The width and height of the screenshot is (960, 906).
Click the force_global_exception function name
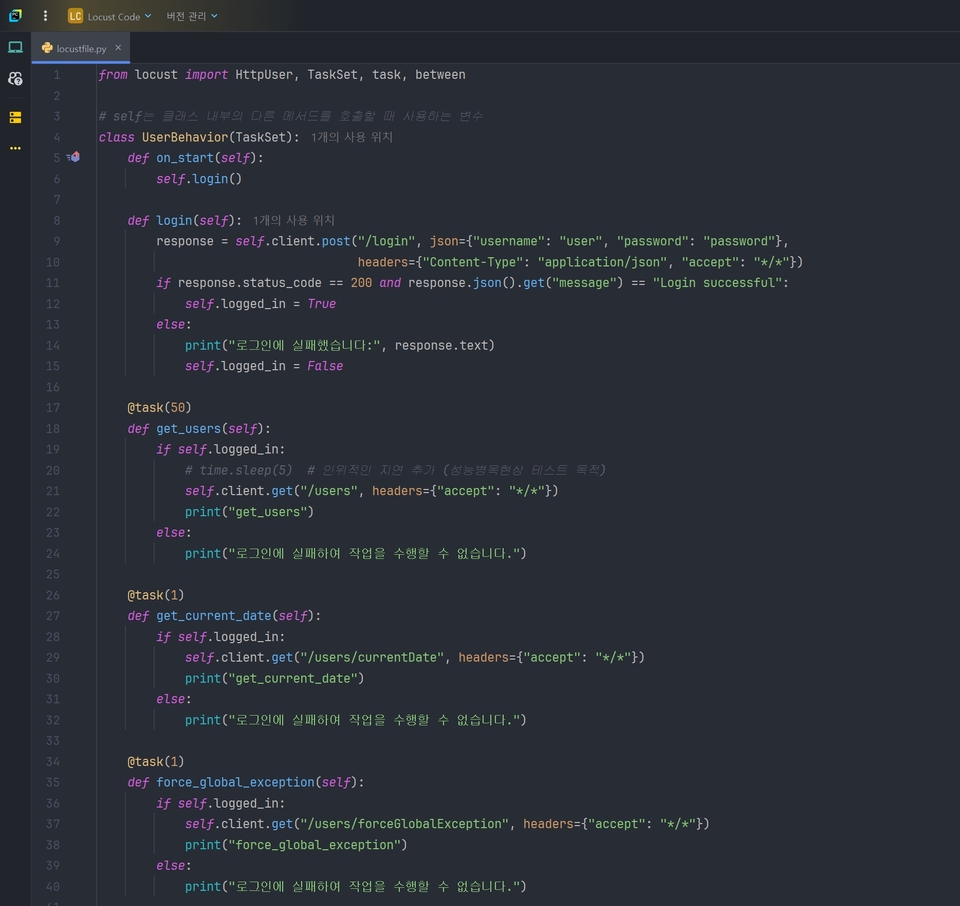235,782
